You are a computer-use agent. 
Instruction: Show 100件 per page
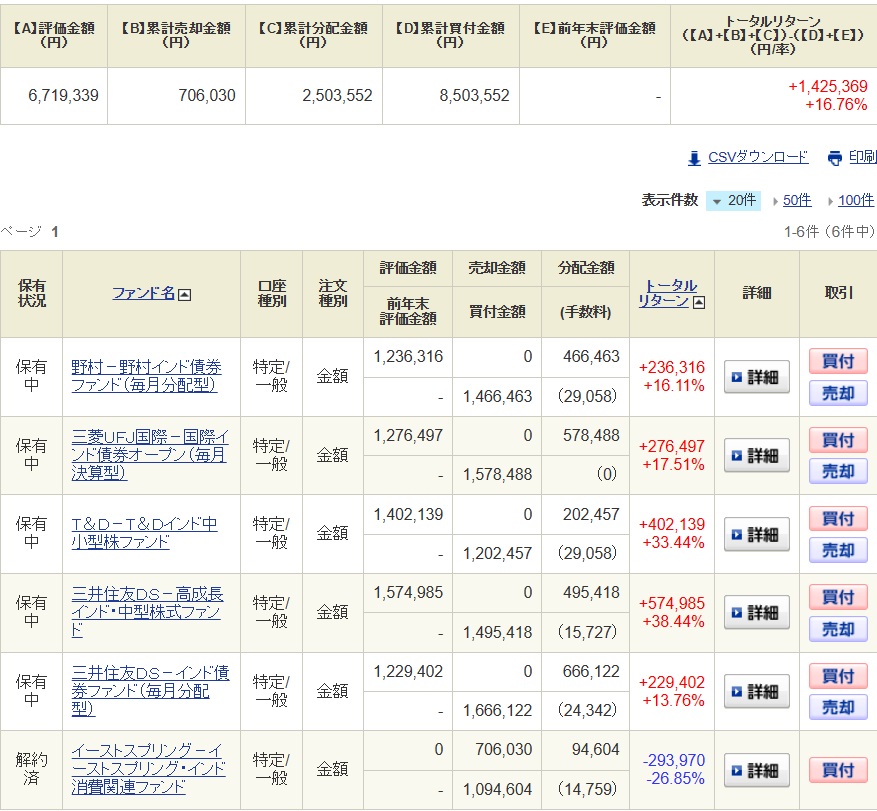tap(855, 200)
